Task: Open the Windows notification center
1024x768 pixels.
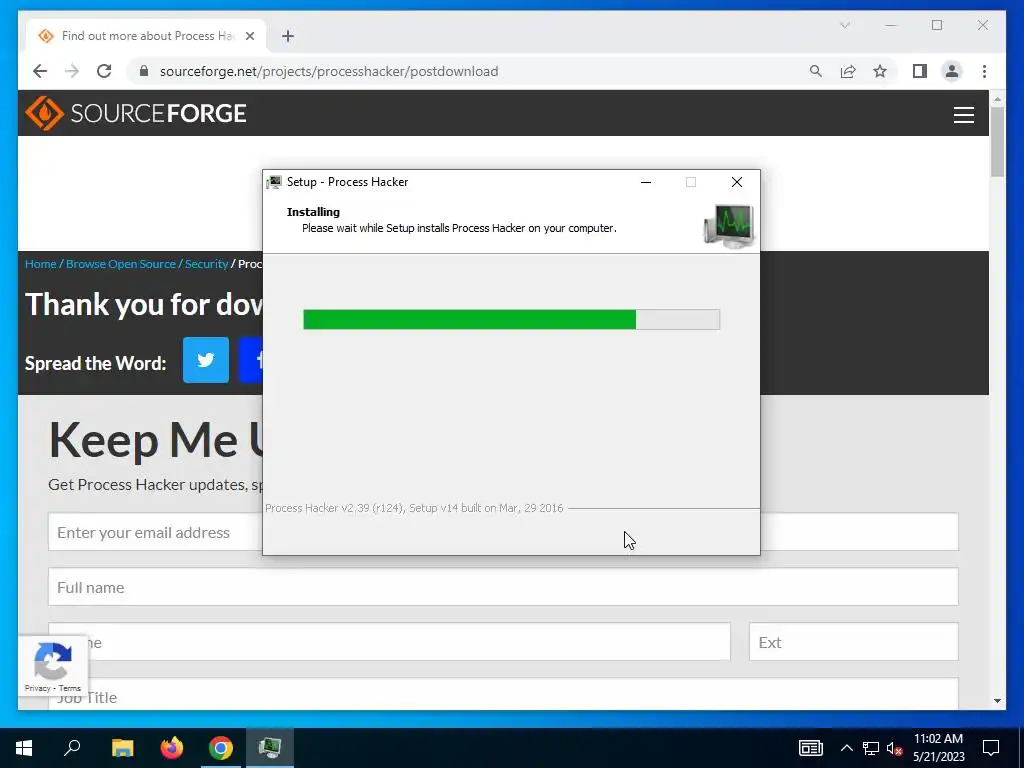Action: click(991, 748)
